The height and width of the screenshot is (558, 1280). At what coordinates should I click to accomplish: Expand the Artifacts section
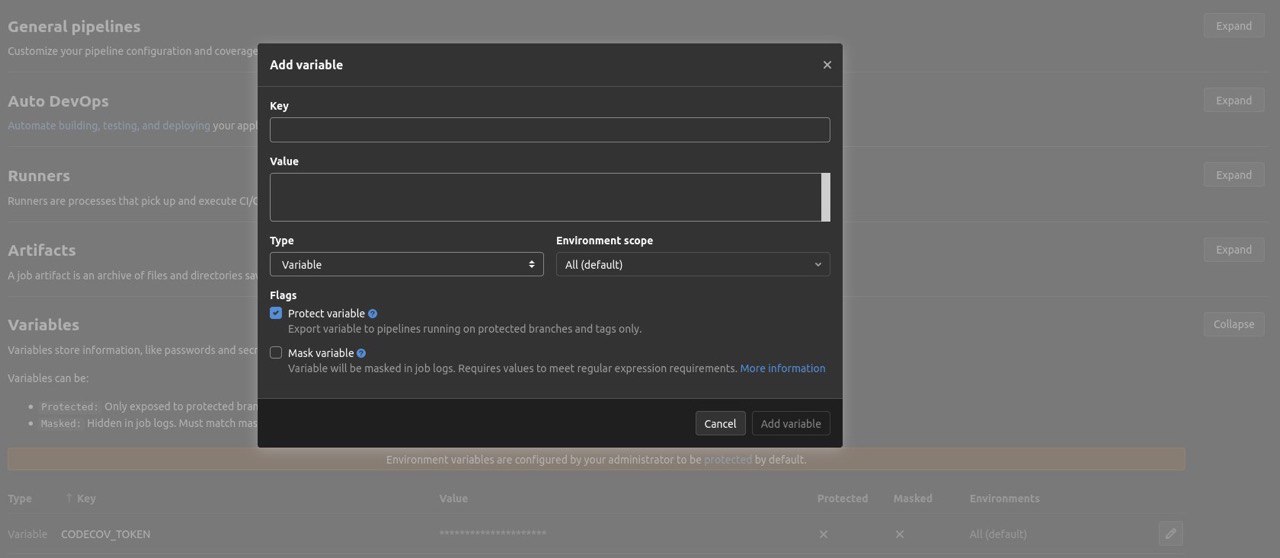tap(1234, 250)
